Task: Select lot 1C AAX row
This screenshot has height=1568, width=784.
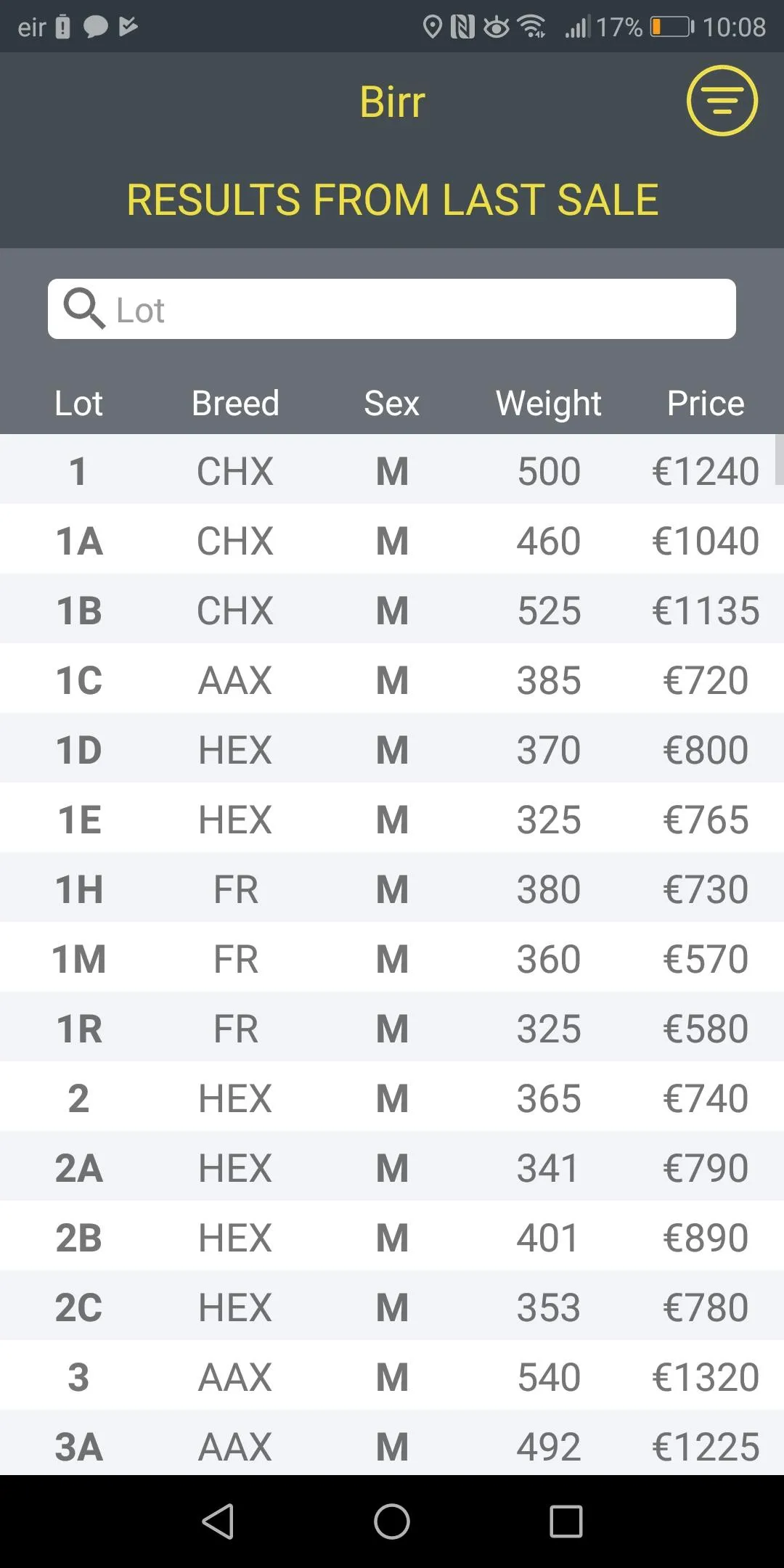Action: click(392, 680)
